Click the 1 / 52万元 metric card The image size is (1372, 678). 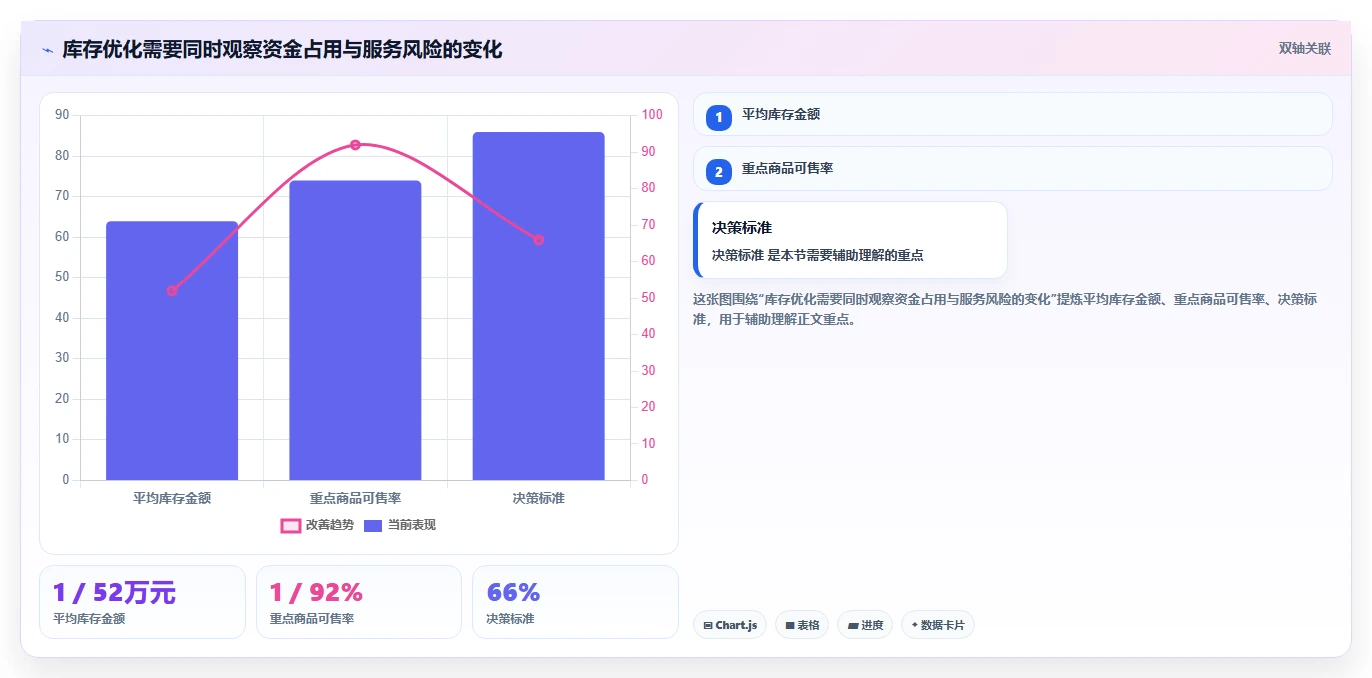click(142, 602)
